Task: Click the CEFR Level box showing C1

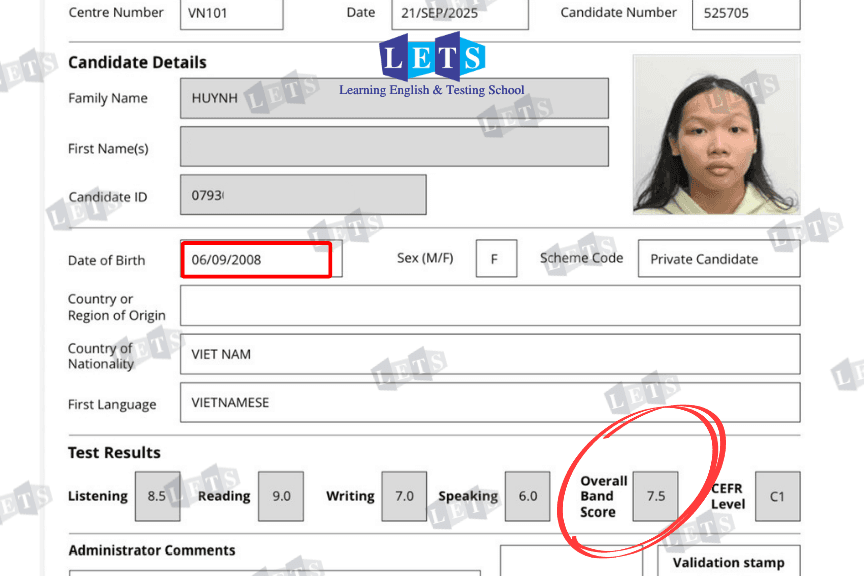Action: point(778,496)
